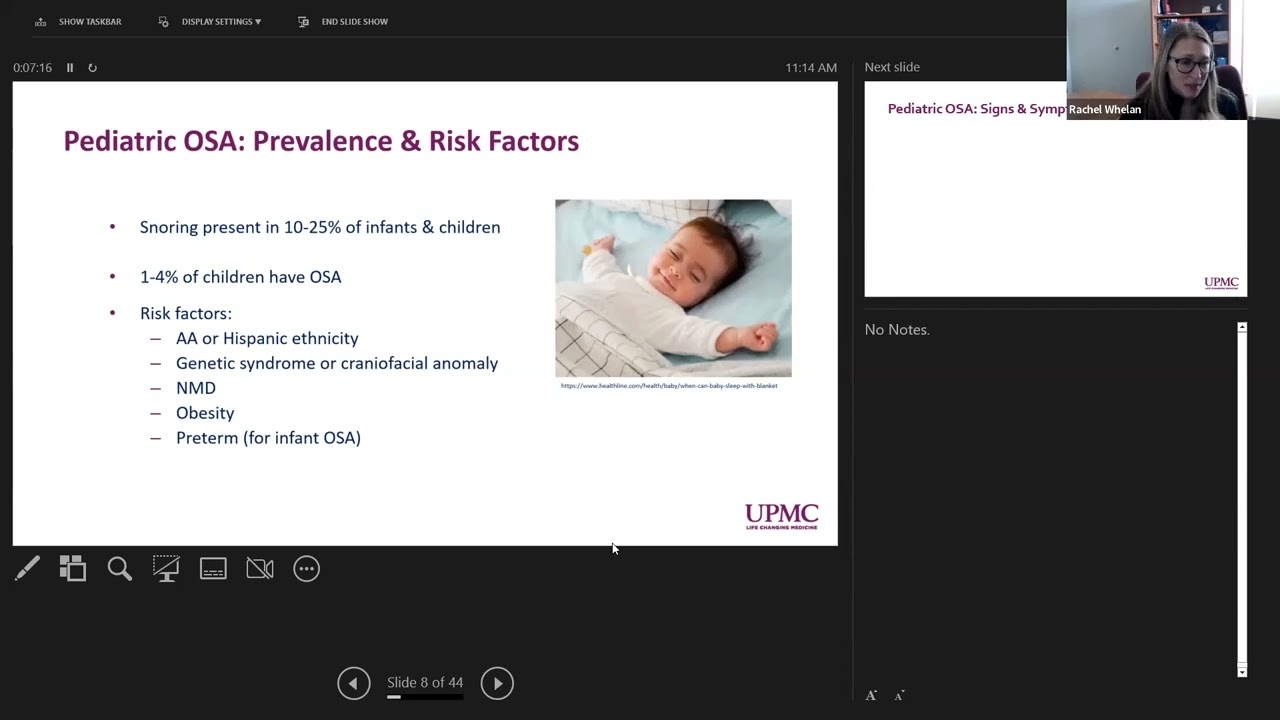This screenshot has width=1280, height=720.
Task: Click the elapsed timer 0:07:16
Action: 33,68
